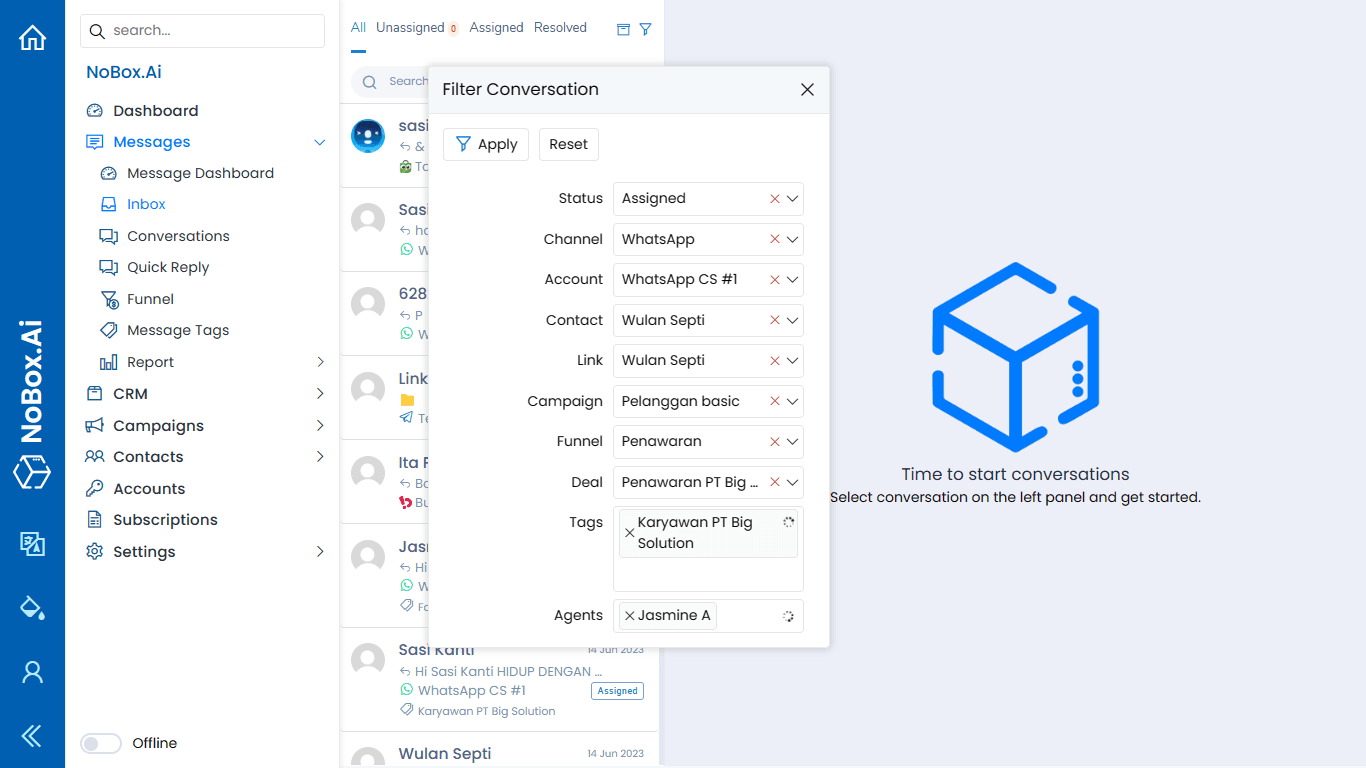Click the Apply filter button
Image resolution: width=1366 pixels, height=768 pixels.
pyautogui.click(x=486, y=144)
